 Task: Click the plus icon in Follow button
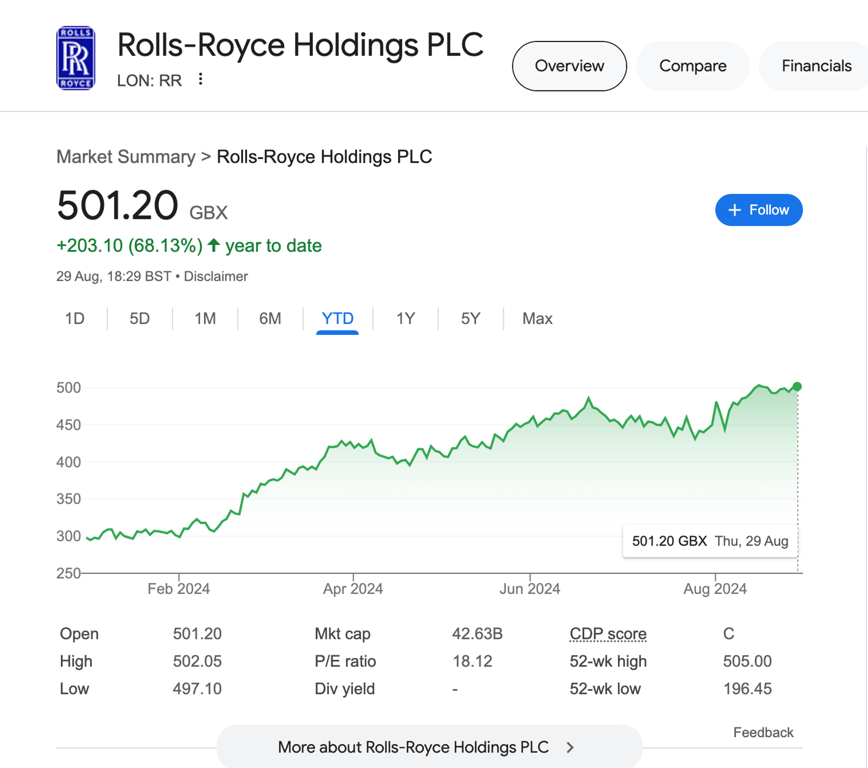pos(735,210)
